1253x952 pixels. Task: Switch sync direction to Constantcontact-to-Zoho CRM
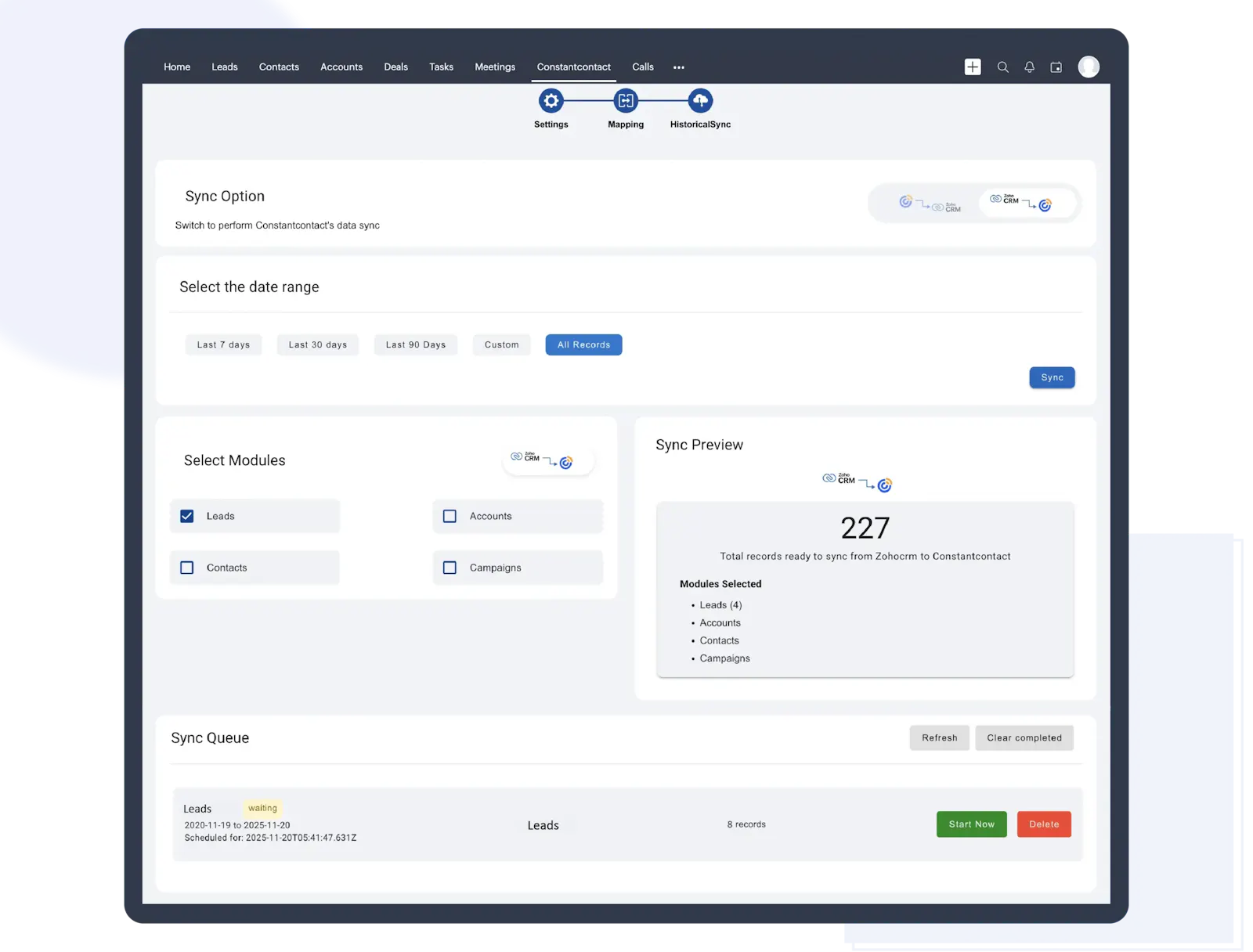coord(929,204)
